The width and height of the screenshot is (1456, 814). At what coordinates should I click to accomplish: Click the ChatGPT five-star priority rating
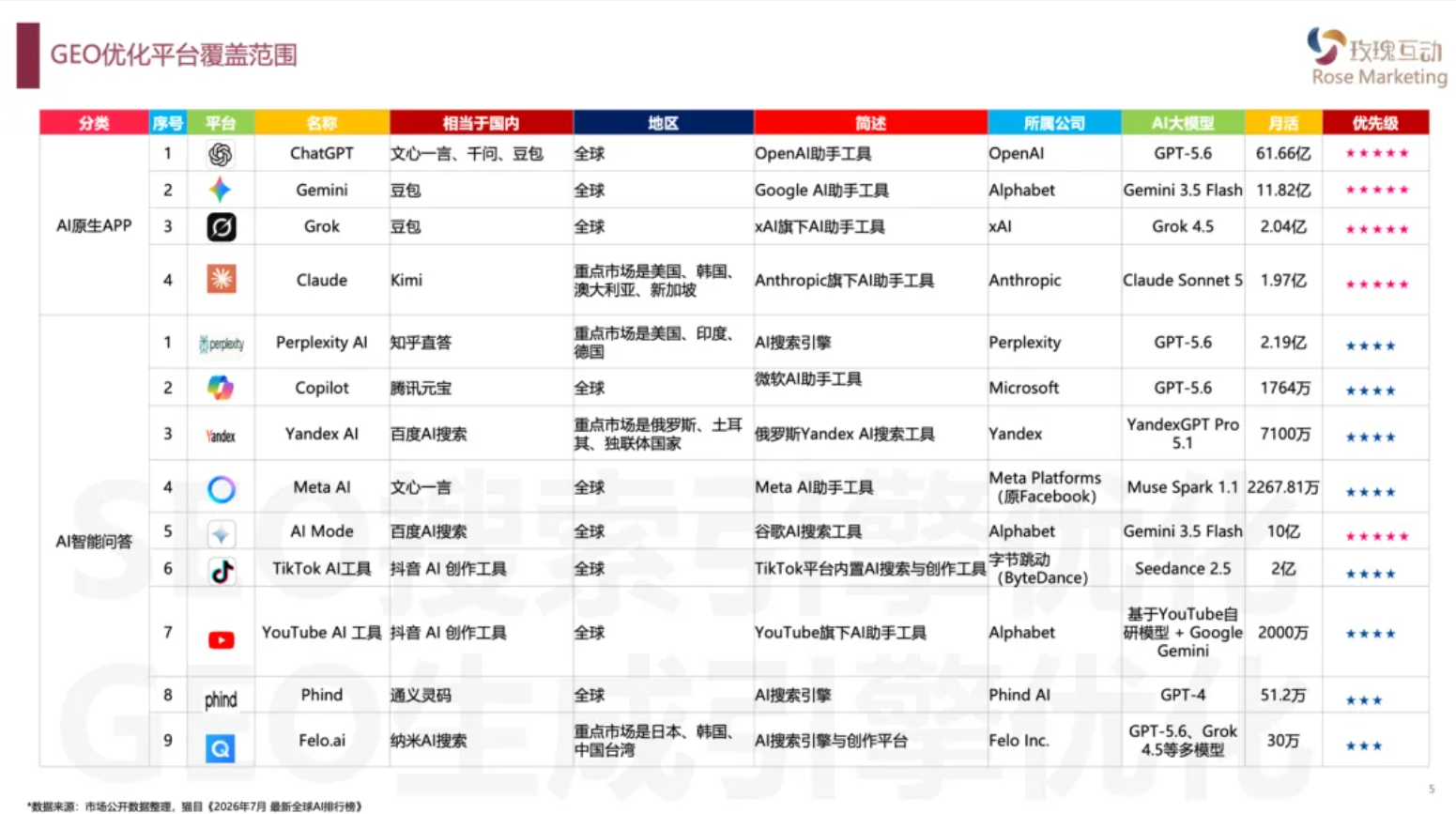point(1377,153)
